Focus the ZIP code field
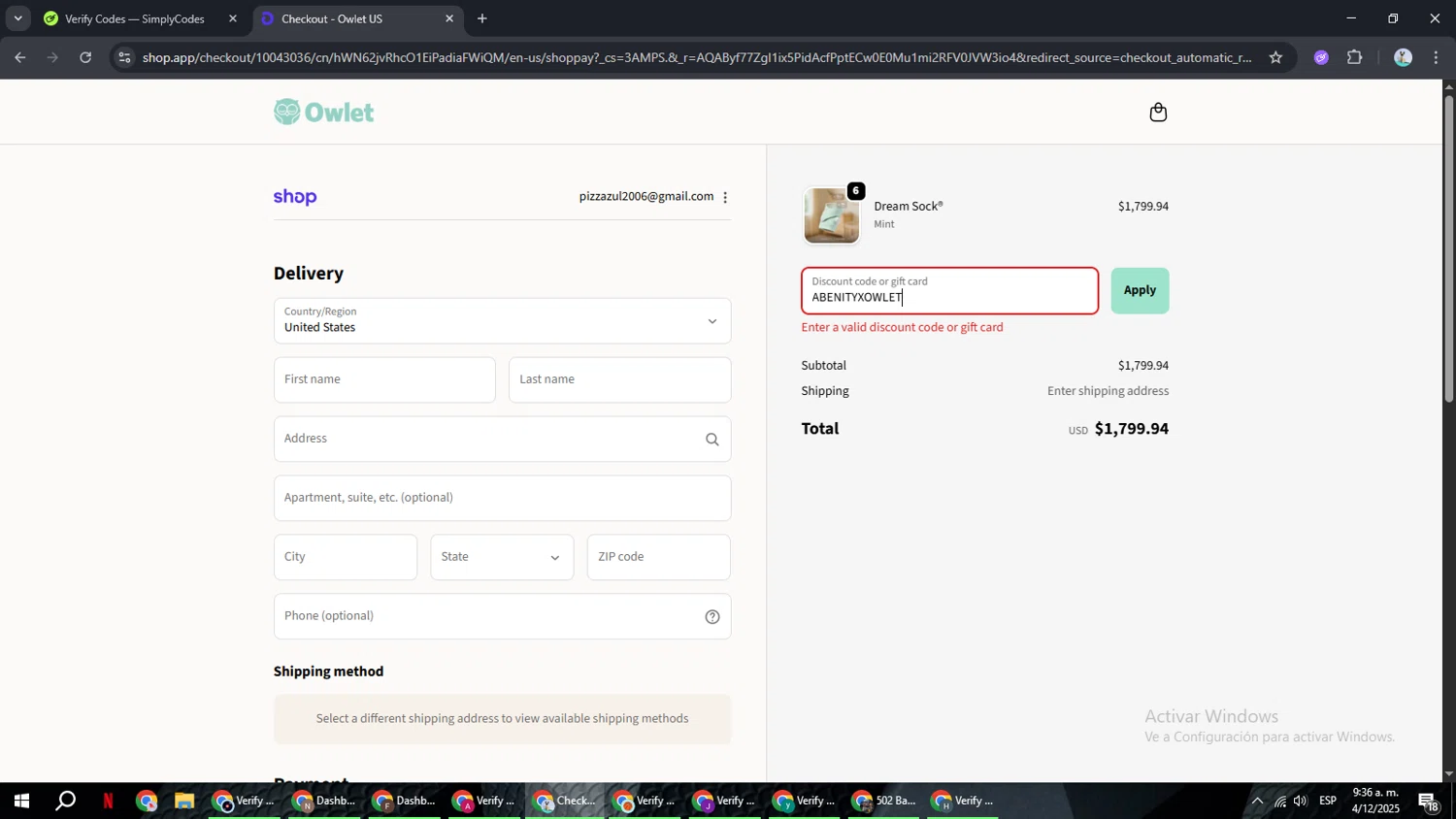Viewport: 1456px width, 819px height. [659, 558]
